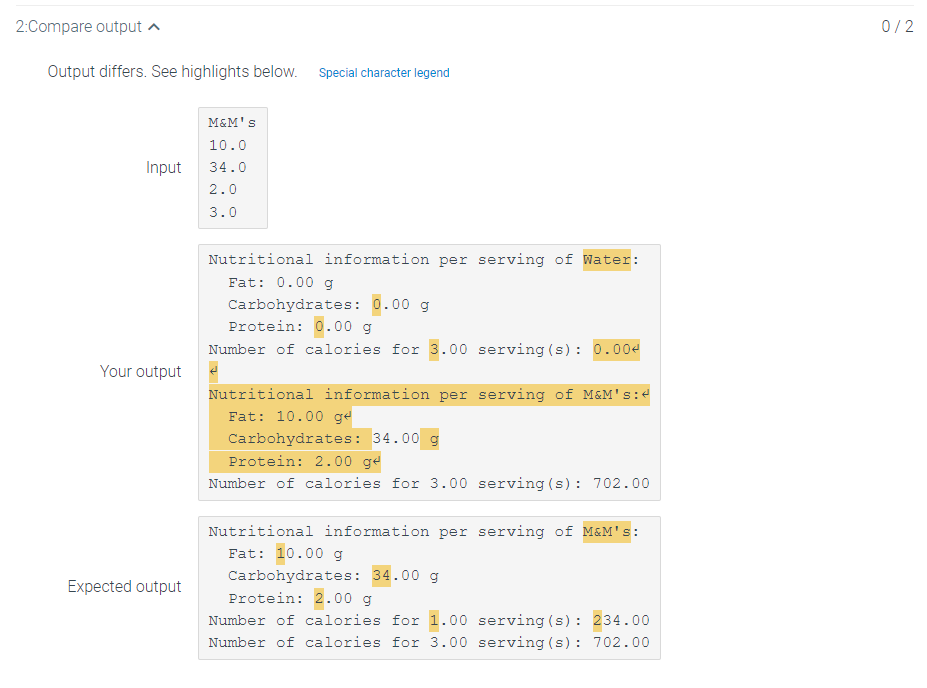927x688 pixels.
Task: Open the Special character legend link
Action: [384, 73]
